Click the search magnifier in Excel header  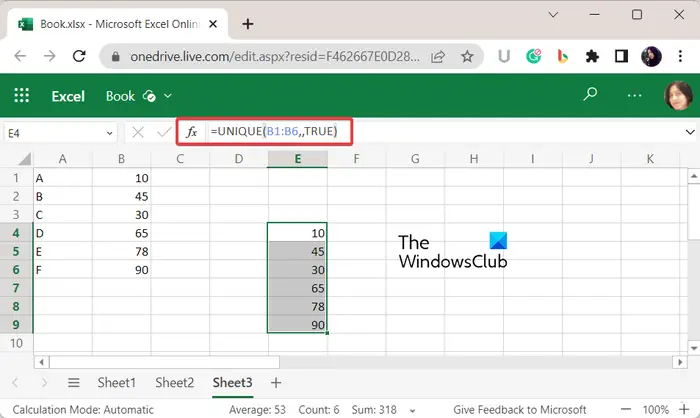tap(590, 94)
